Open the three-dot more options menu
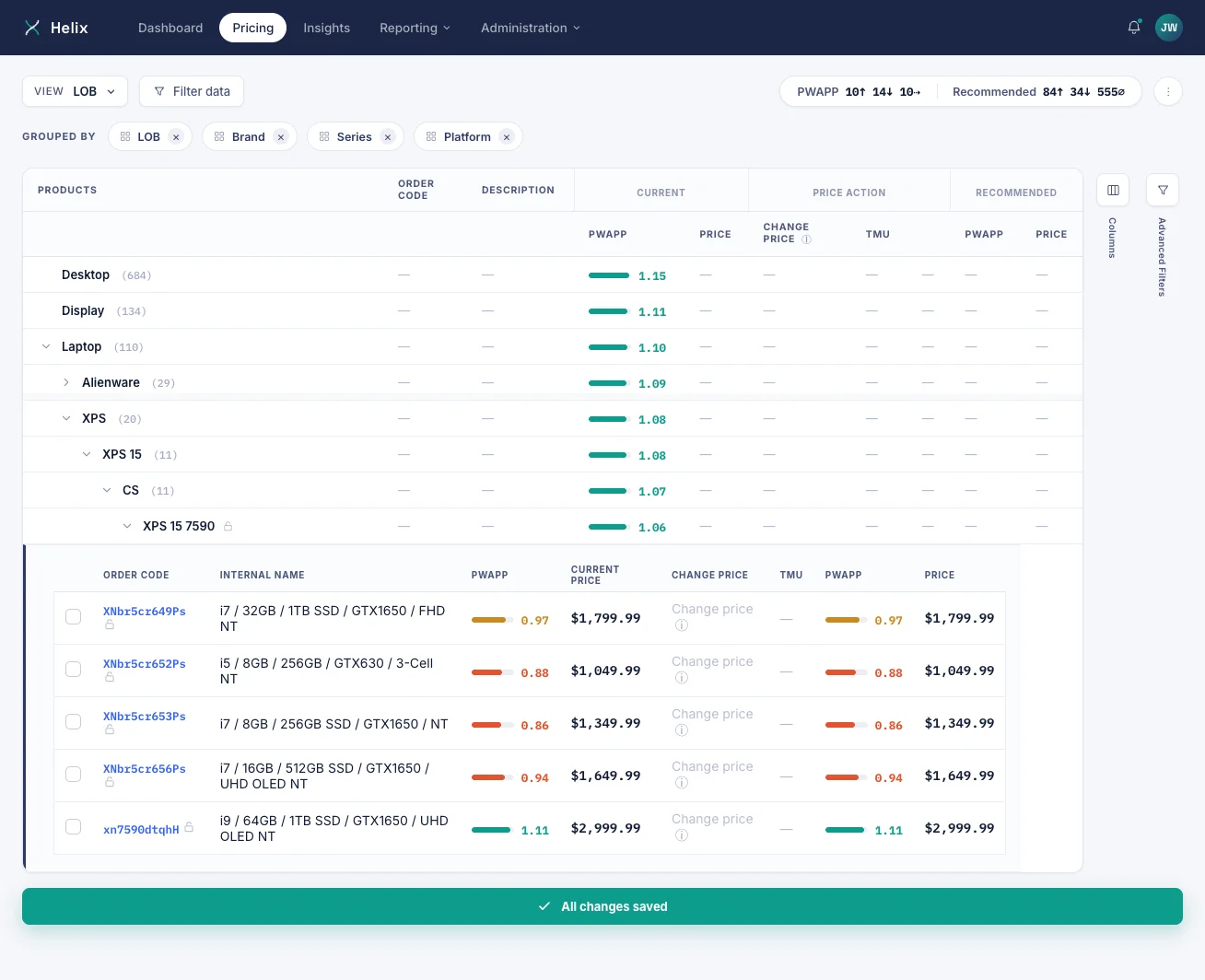The width and height of the screenshot is (1205, 980). click(1168, 91)
